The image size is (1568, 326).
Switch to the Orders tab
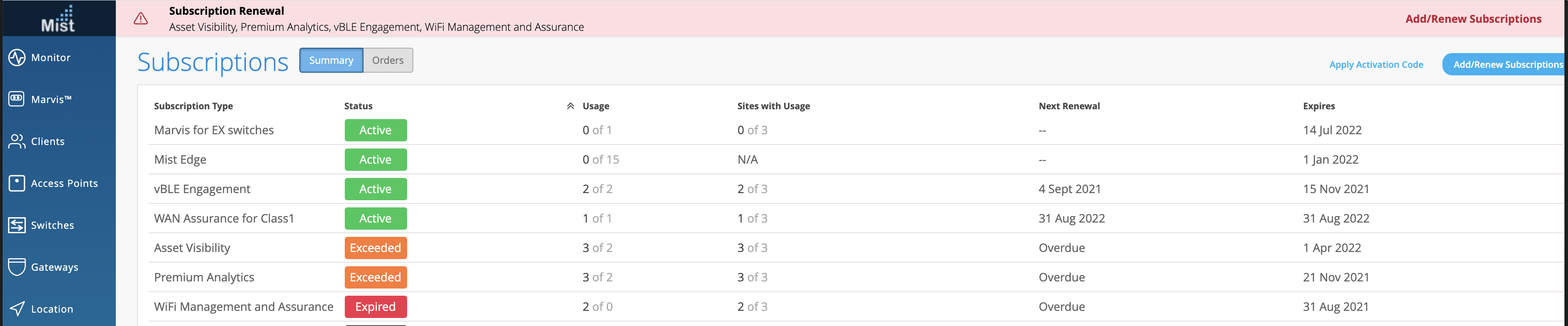388,60
